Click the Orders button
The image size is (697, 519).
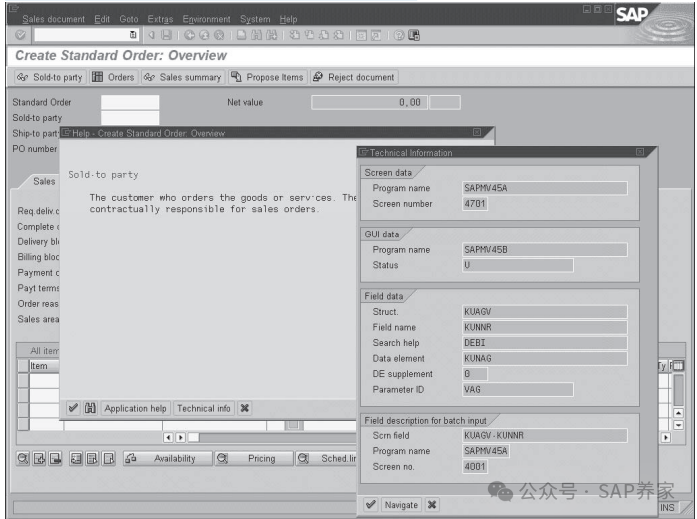[113, 77]
